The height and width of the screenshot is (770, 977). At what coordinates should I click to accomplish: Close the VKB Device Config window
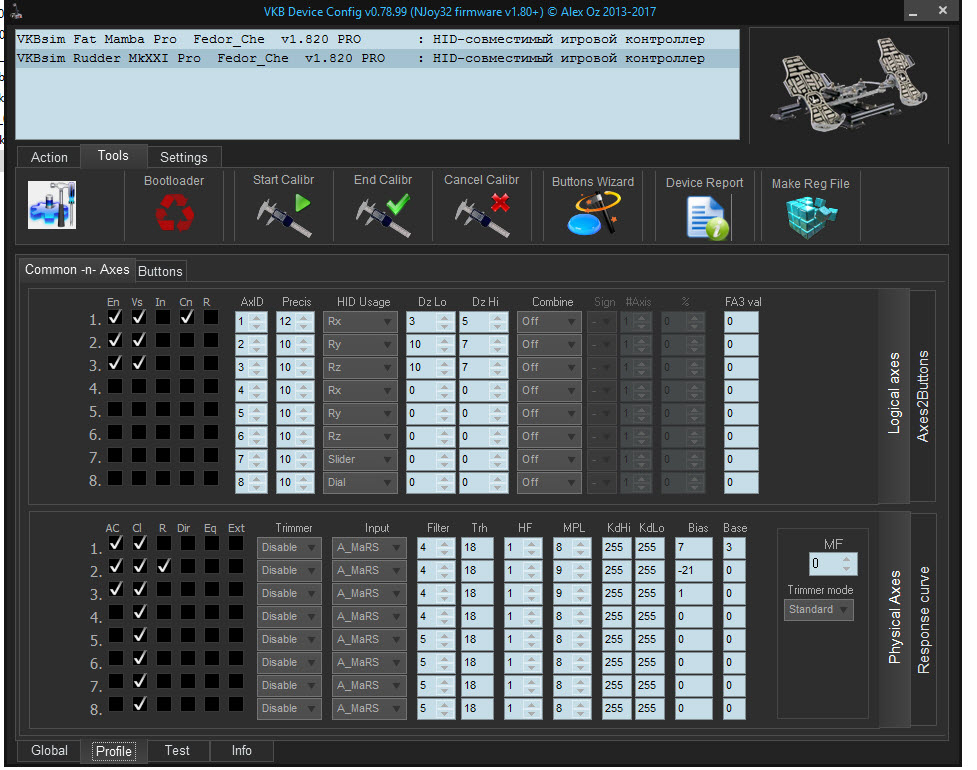943,11
